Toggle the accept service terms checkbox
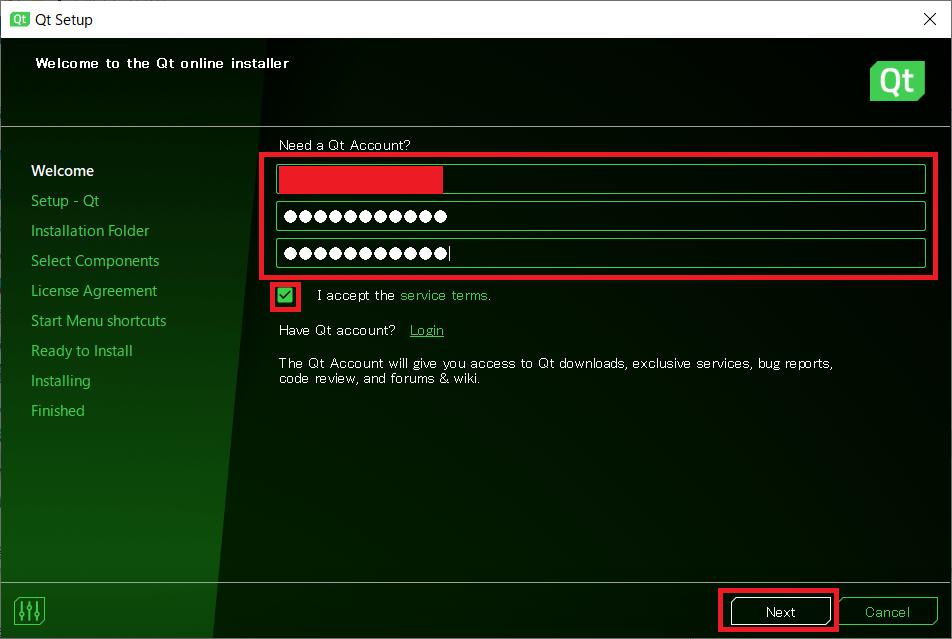This screenshot has height=639, width=952. pos(285,296)
